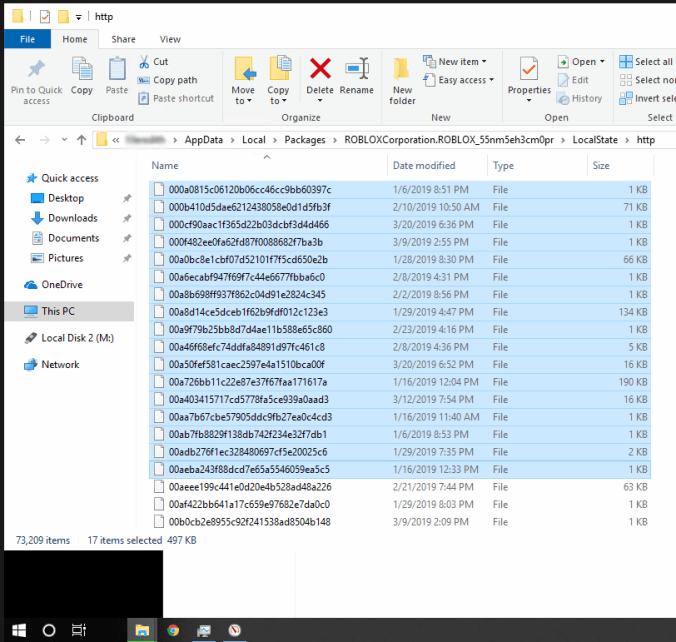Click the Back navigation arrow
The image size is (676, 642).
click(20, 140)
